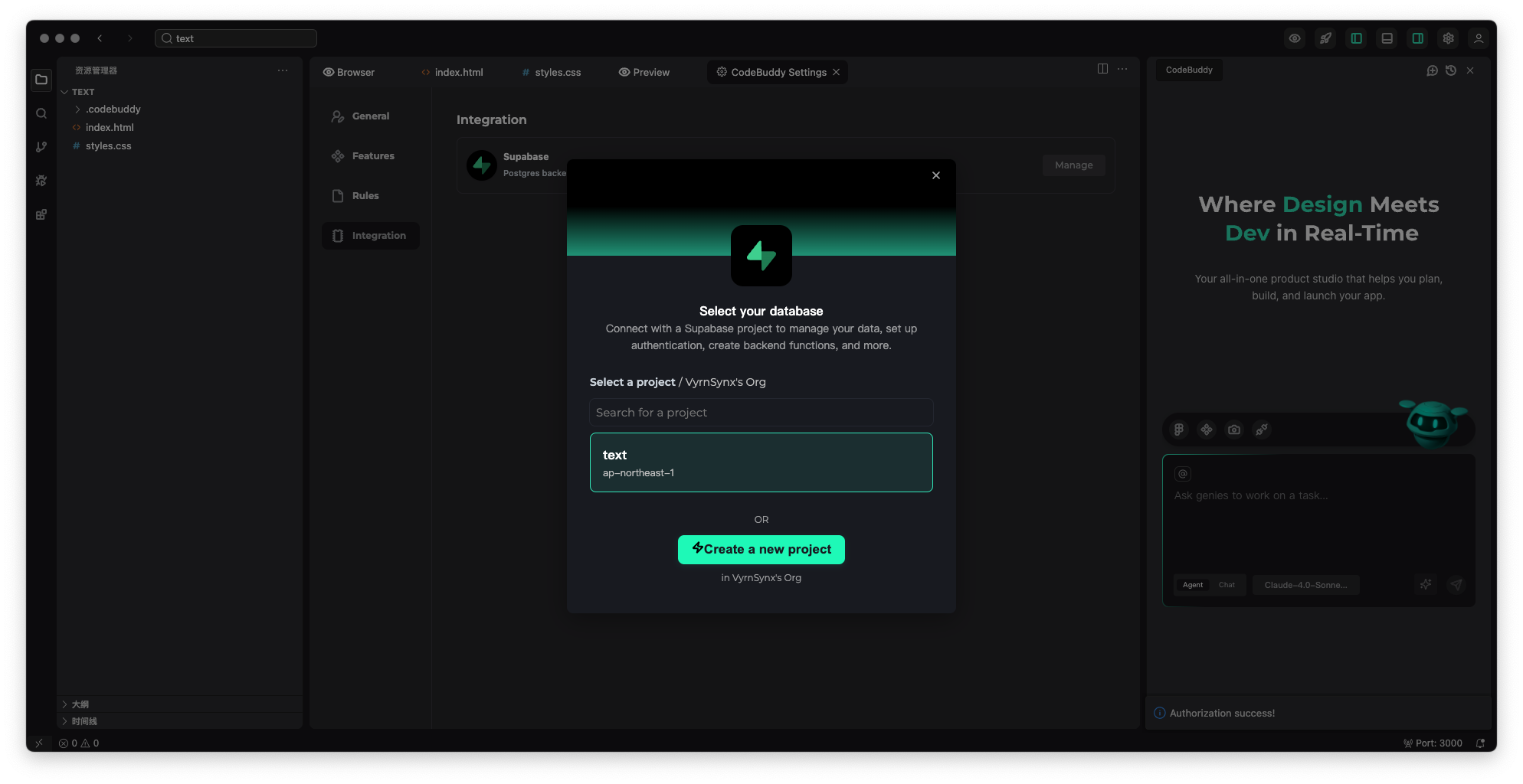Click the errors and warnings status bar indicator

point(79,743)
